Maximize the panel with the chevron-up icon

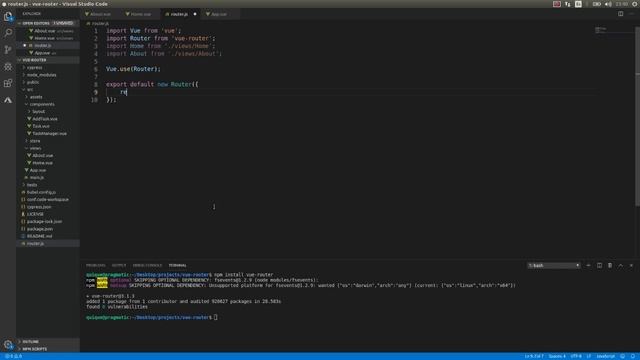point(620,265)
